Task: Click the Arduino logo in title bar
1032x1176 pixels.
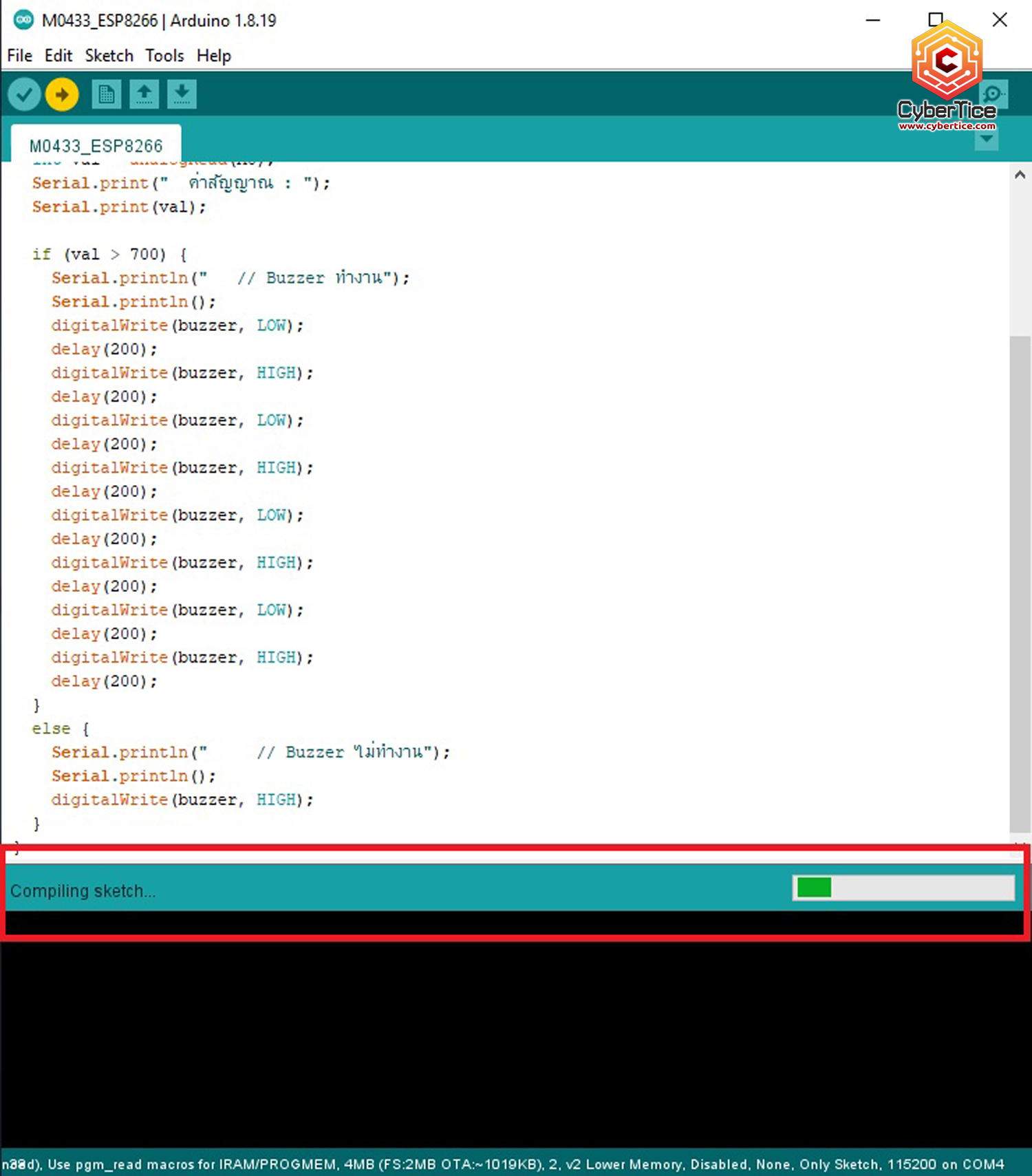Action: (x=23, y=20)
